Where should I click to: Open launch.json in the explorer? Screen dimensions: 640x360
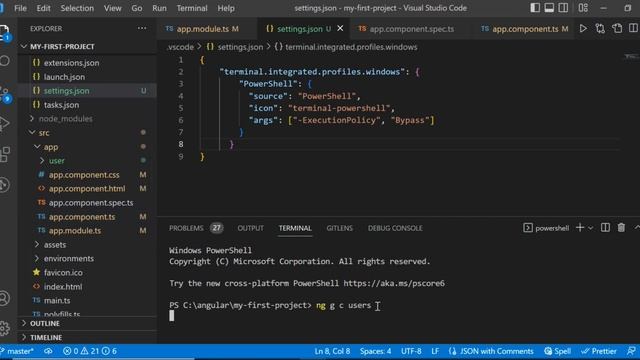tap(64, 77)
